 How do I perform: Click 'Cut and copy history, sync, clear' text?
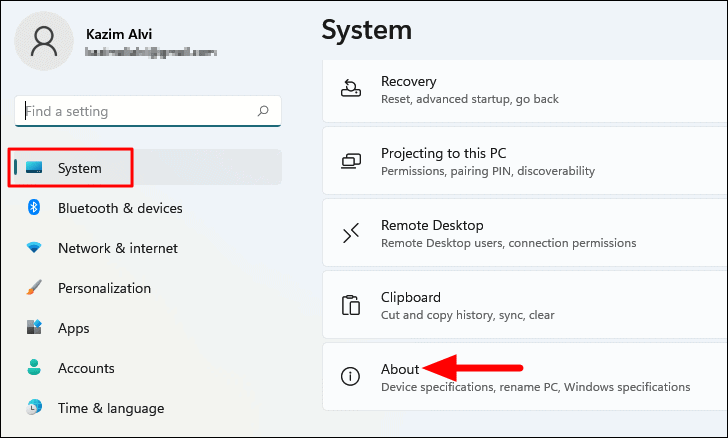[x=468, y=315]
